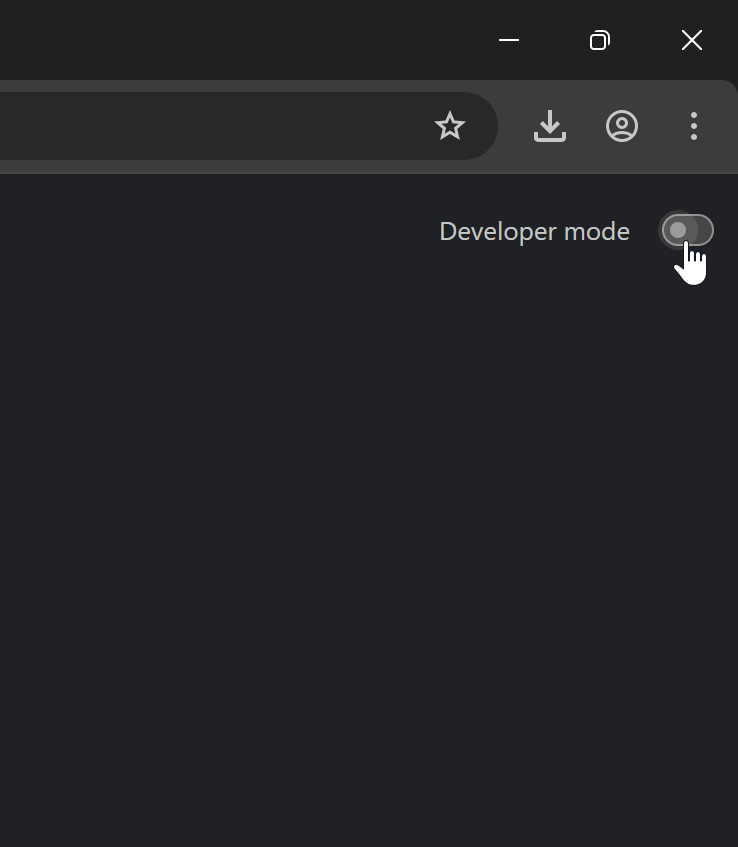This screenshot has height=847, width=738.
Task: Open Chrome's customize and control menu
Action: 694,126
